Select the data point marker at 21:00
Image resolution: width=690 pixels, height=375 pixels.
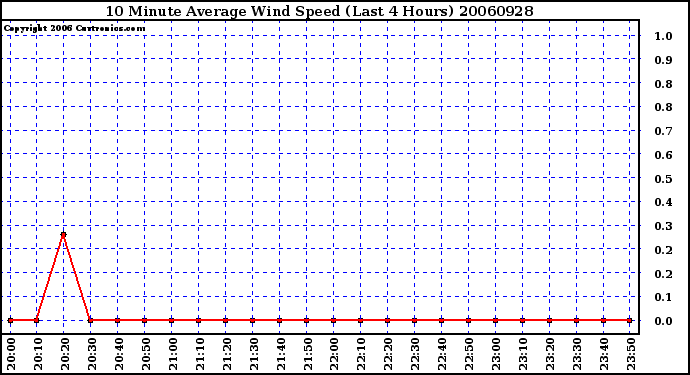(x=171, y=320)
